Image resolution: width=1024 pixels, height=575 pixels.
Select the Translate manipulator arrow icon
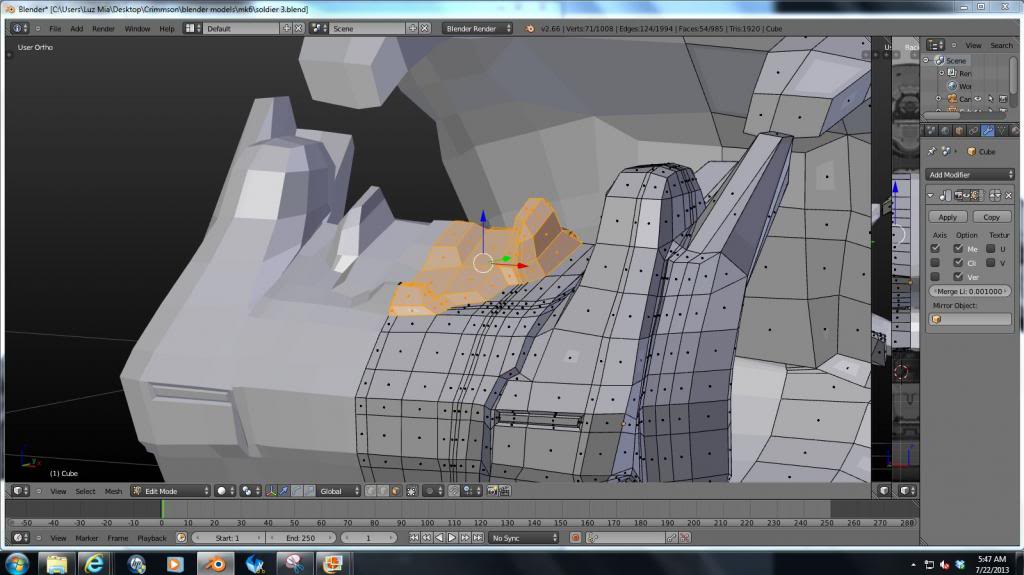[285, 491]
